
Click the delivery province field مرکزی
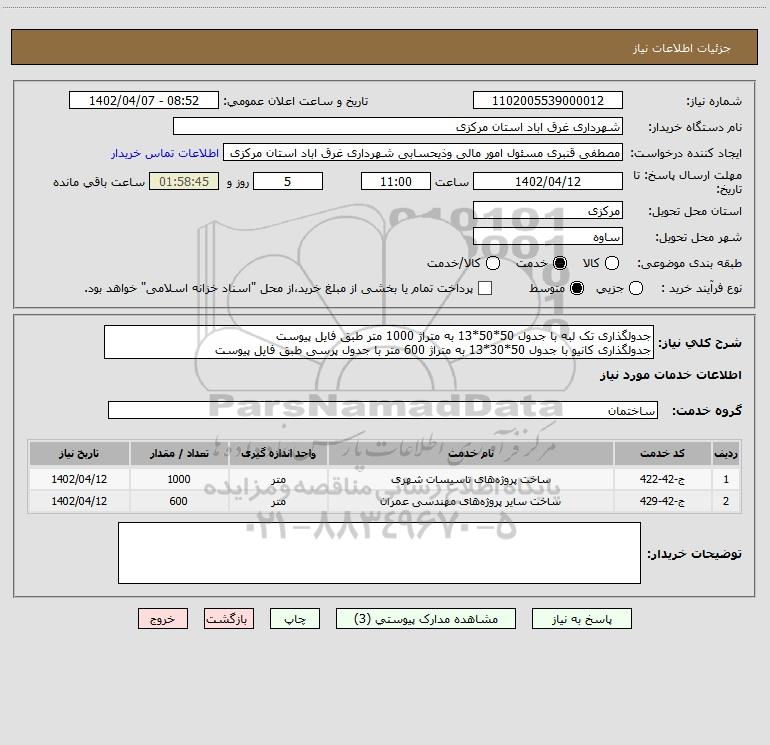[x=548, y=211]
